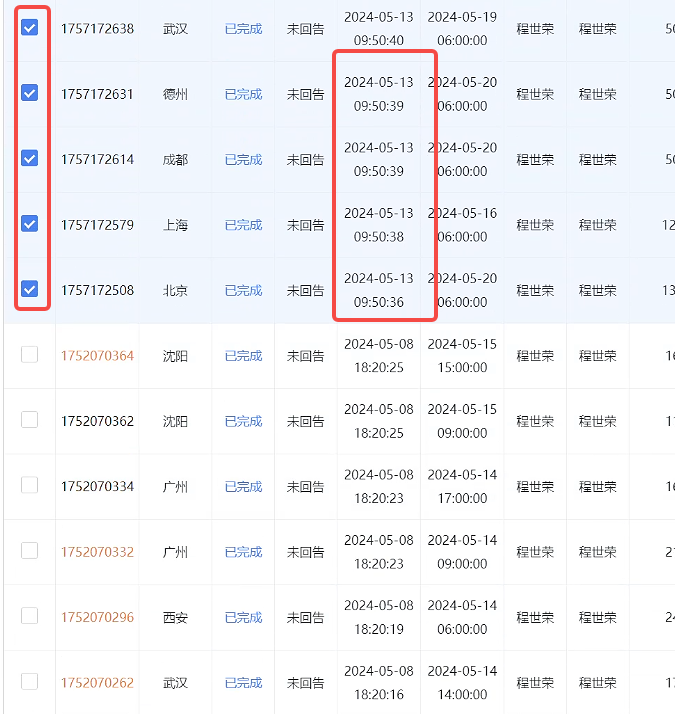
Task: Click 未回告 in the 西安 row
Action: tap(306, 617)
